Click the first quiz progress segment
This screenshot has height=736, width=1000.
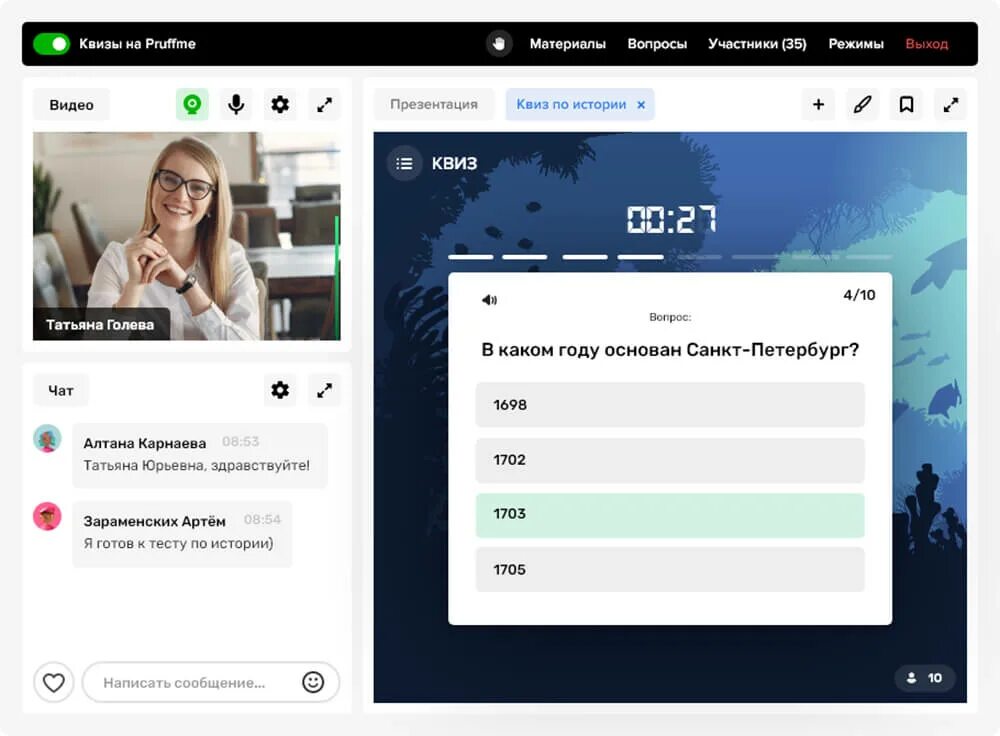click(x=471, y=257)
